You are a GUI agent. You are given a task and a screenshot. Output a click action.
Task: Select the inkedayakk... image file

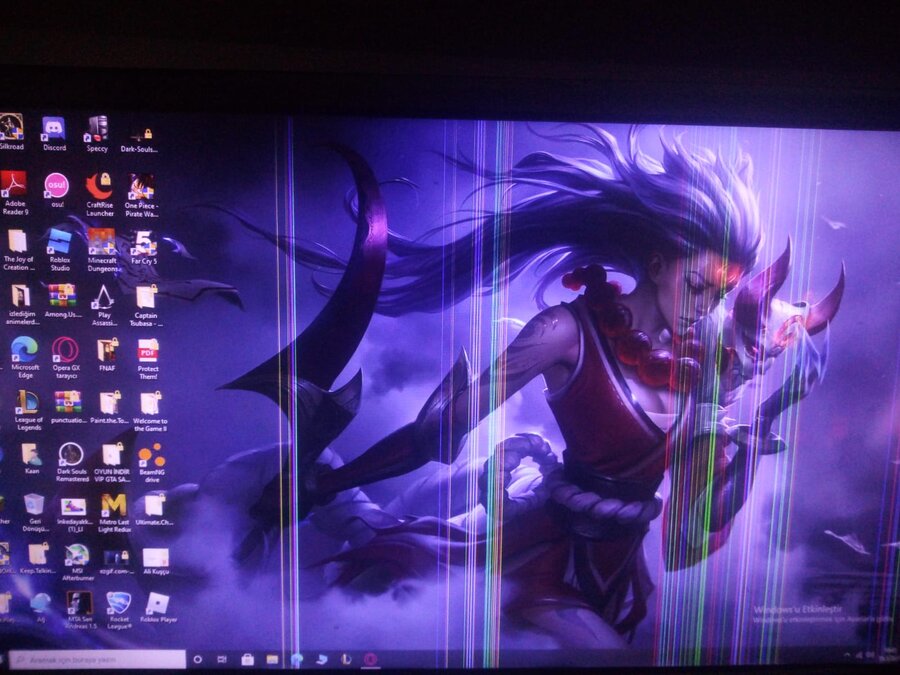(x=75, y=514)
